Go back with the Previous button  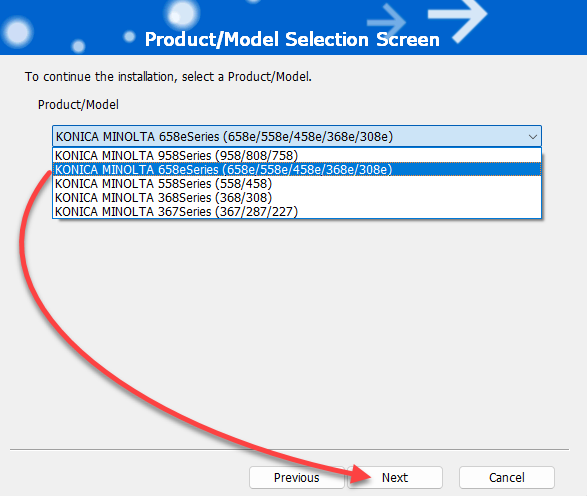point(296,477)
